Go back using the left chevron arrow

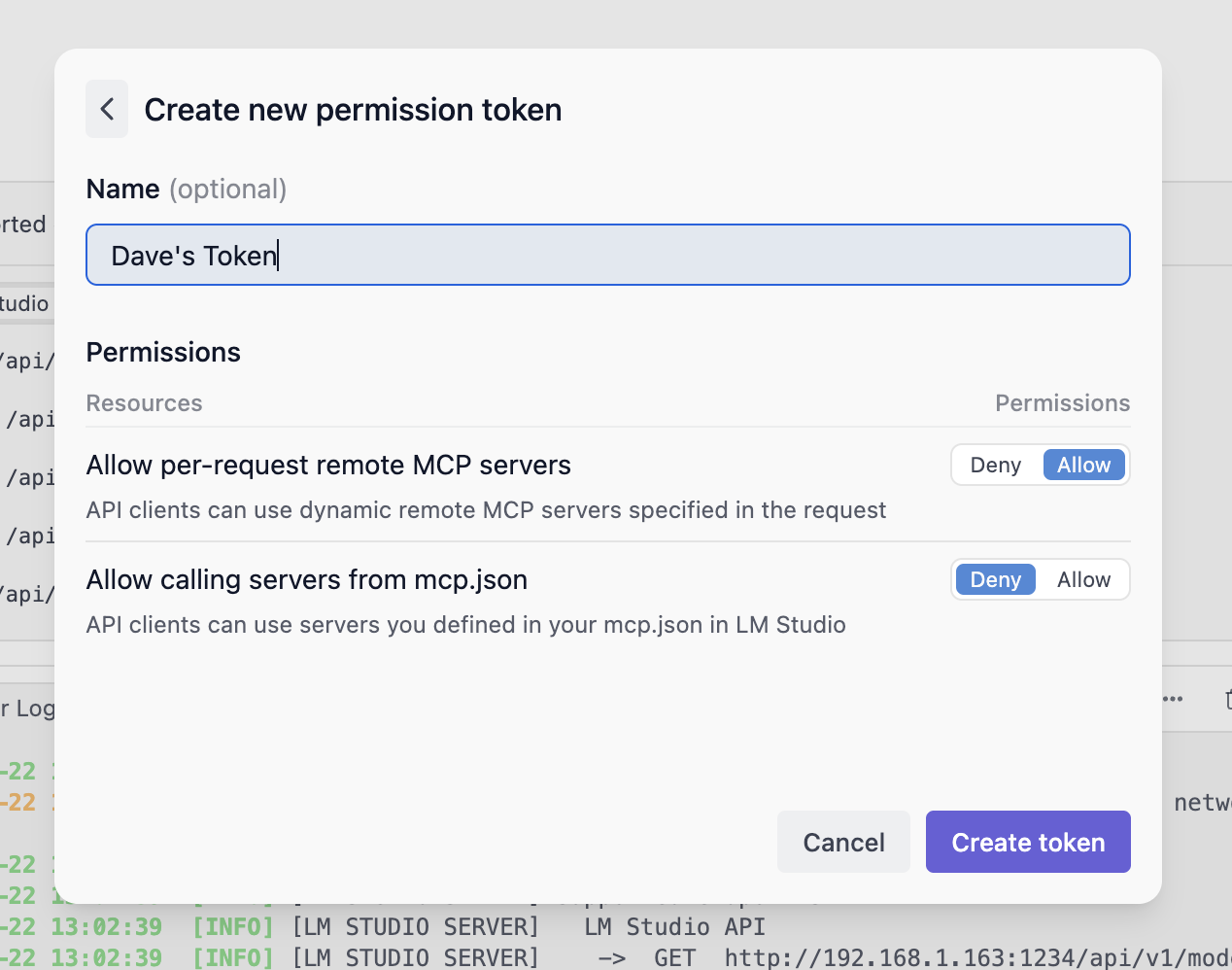coord(107,109)
